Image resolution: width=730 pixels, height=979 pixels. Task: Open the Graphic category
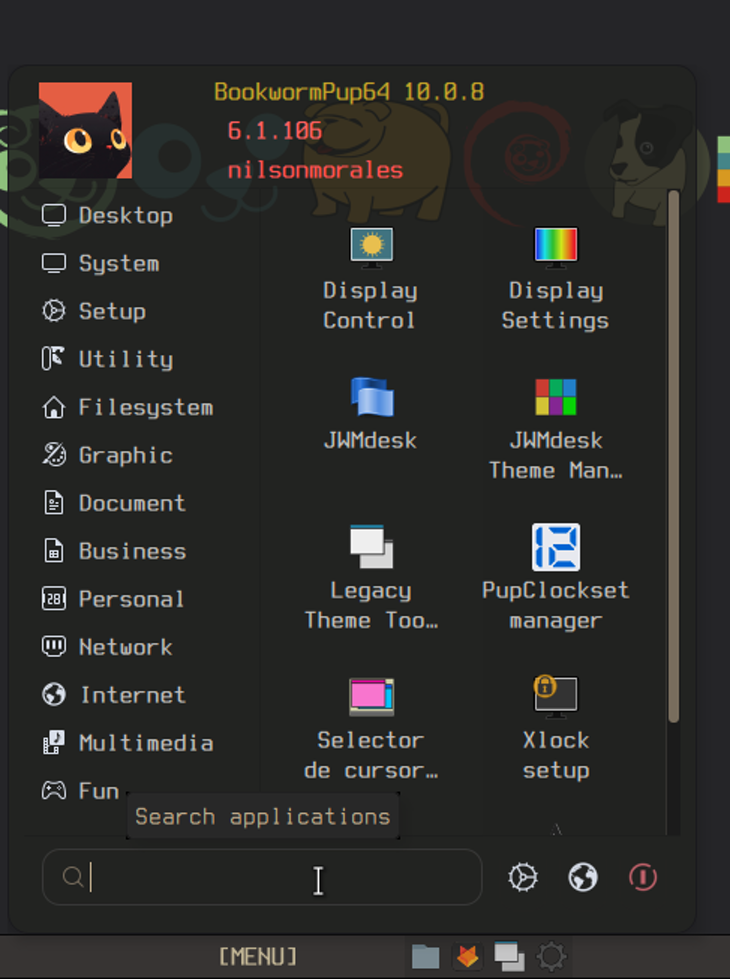[107, 455]
